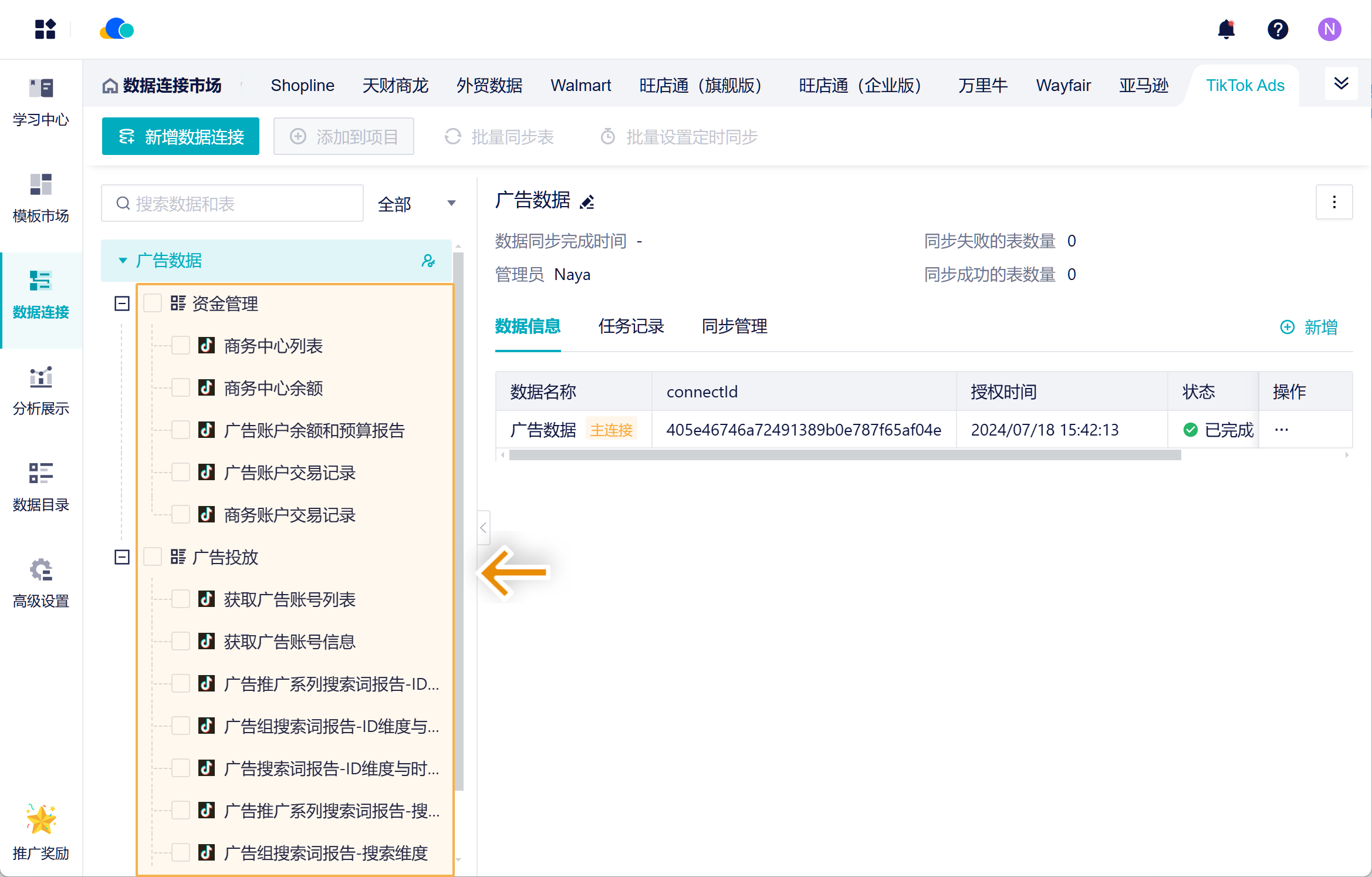Click the admin user icon on 广告数据 row
Screen dimensions: 1372x877
[428, 261]
